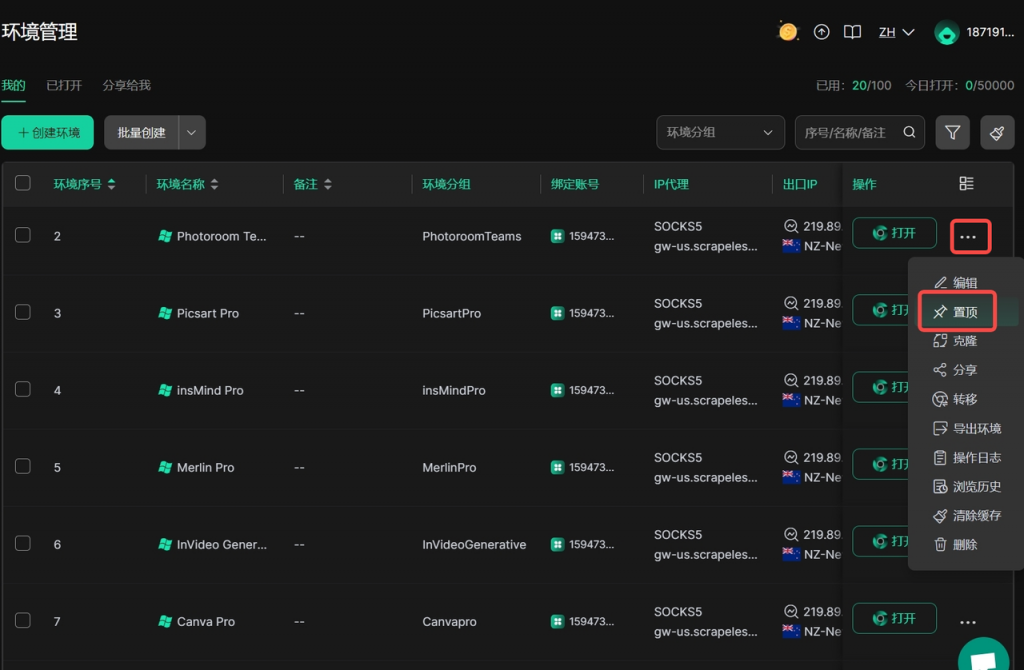Select the insMind Pro row checkbox
Image resolution: width=1024 pixels, height=670 pixels.
click(23, 389)
